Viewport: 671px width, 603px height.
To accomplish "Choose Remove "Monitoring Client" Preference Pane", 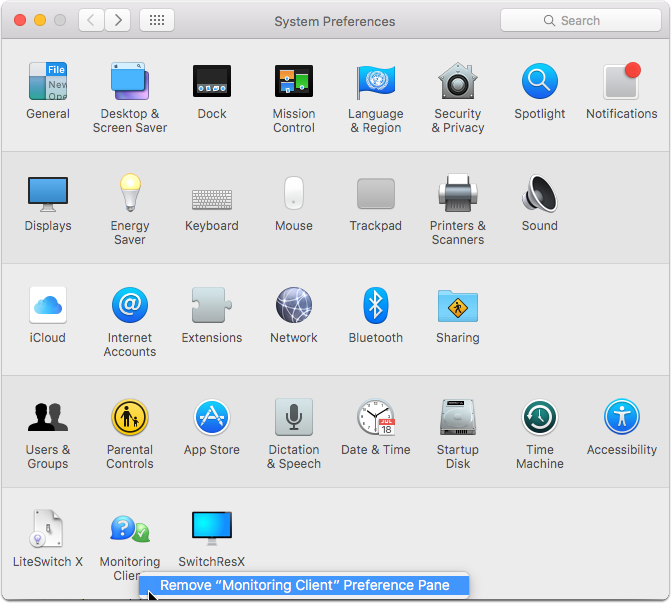I will [304, 585].
